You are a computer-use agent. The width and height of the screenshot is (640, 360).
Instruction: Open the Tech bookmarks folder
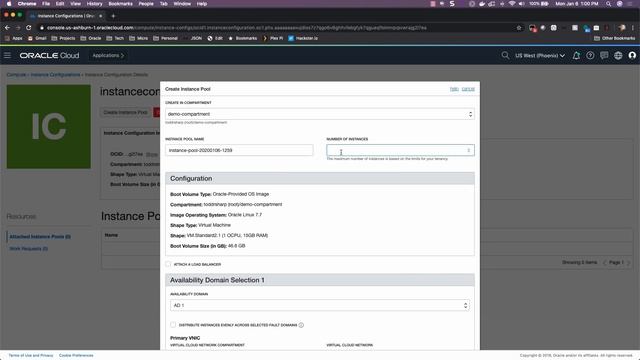tap(115, 38)
